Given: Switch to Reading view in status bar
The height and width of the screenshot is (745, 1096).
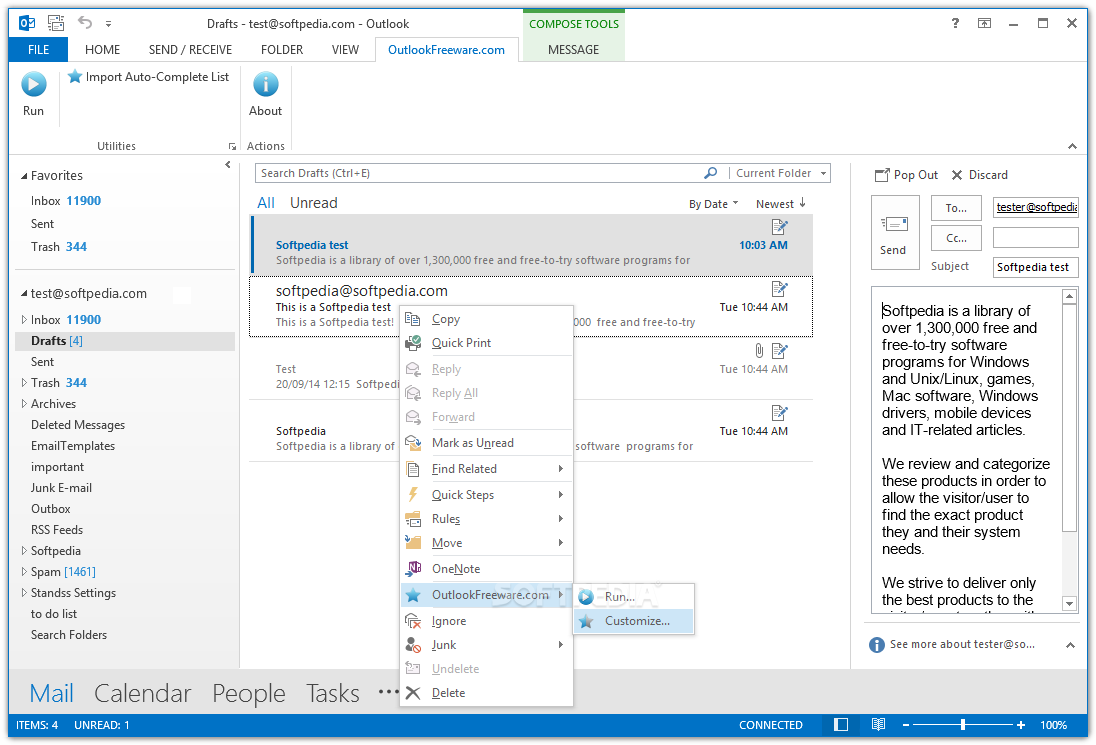Looking at the screenshot, I should coord(879,725).
